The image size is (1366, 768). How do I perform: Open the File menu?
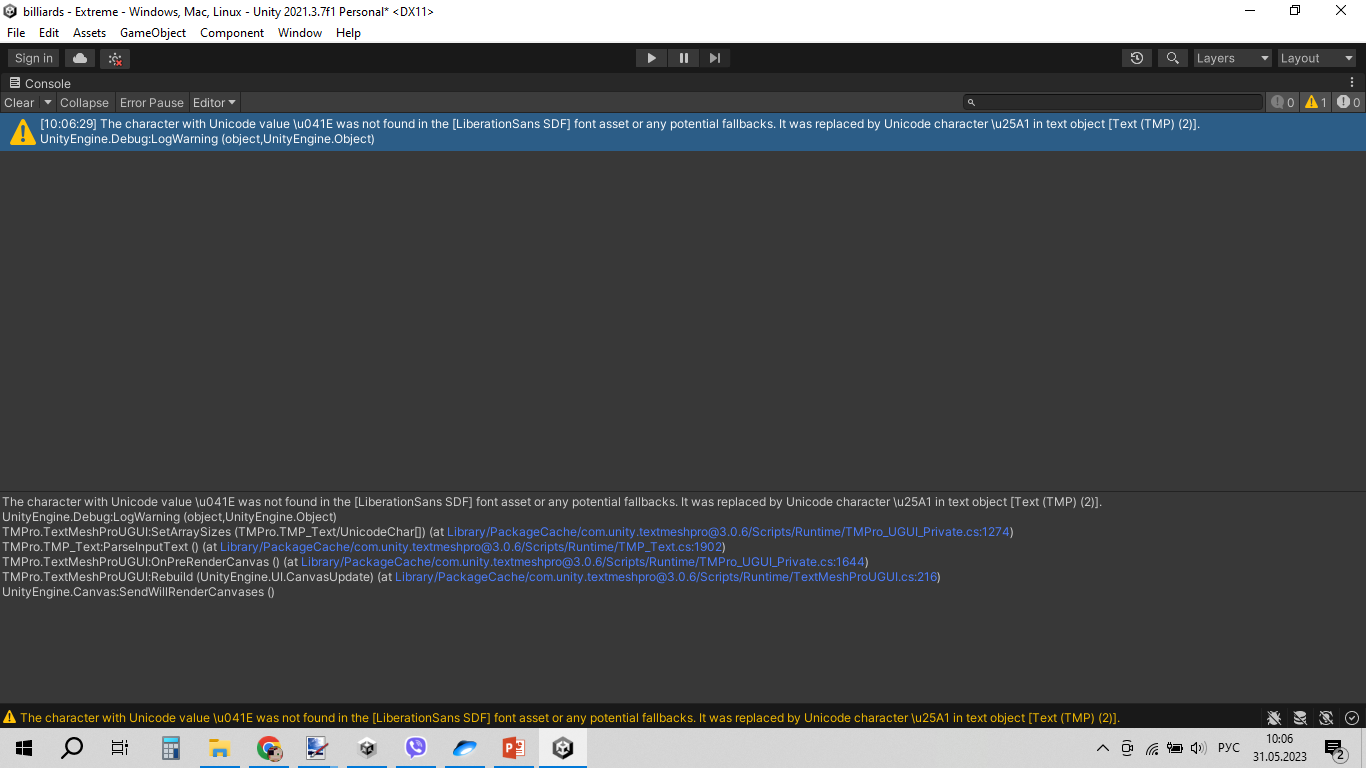click(16, 33)
